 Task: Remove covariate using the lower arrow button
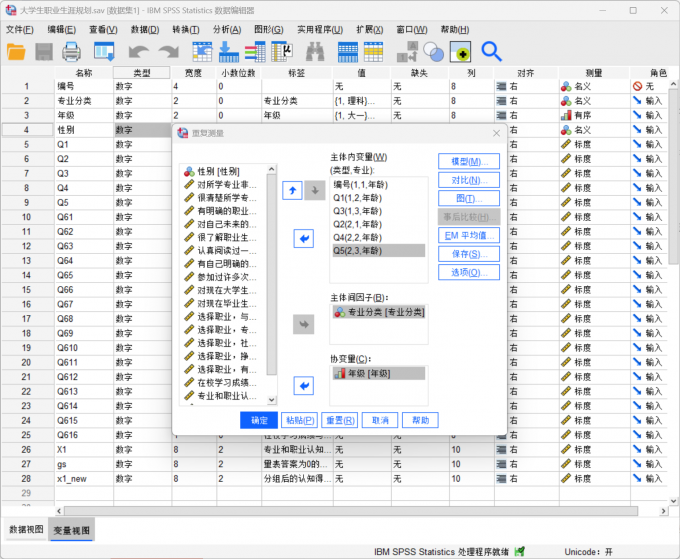pyautogui.click(x=304, y=386)
